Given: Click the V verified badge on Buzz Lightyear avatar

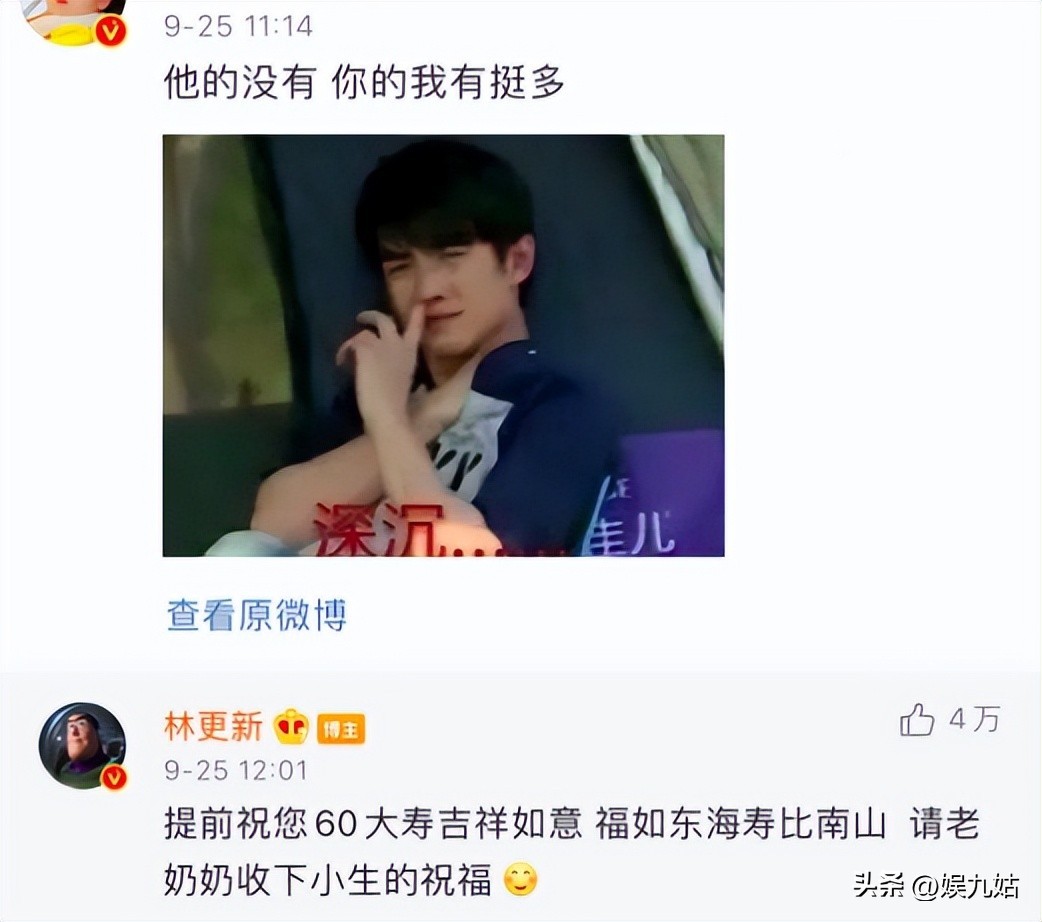Looking at the screenshot, I should pyautogui.click(x=113, y=776).
